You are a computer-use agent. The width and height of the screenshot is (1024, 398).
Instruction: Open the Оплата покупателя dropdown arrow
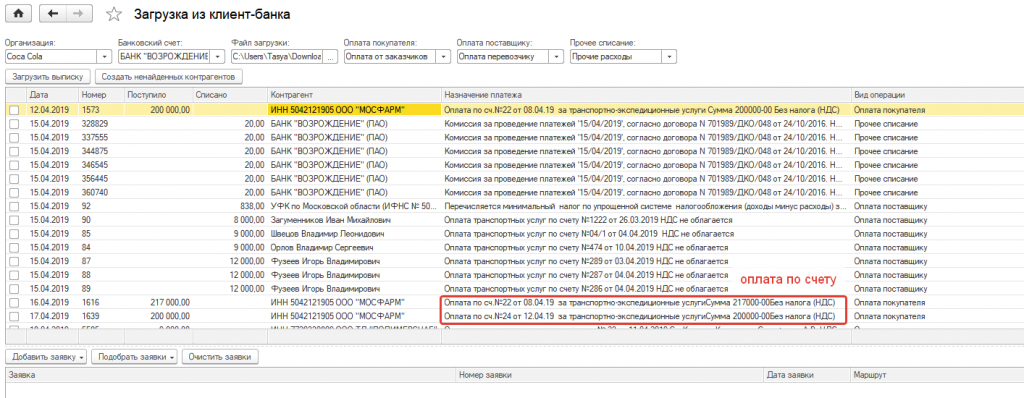[x=444, y=57]
